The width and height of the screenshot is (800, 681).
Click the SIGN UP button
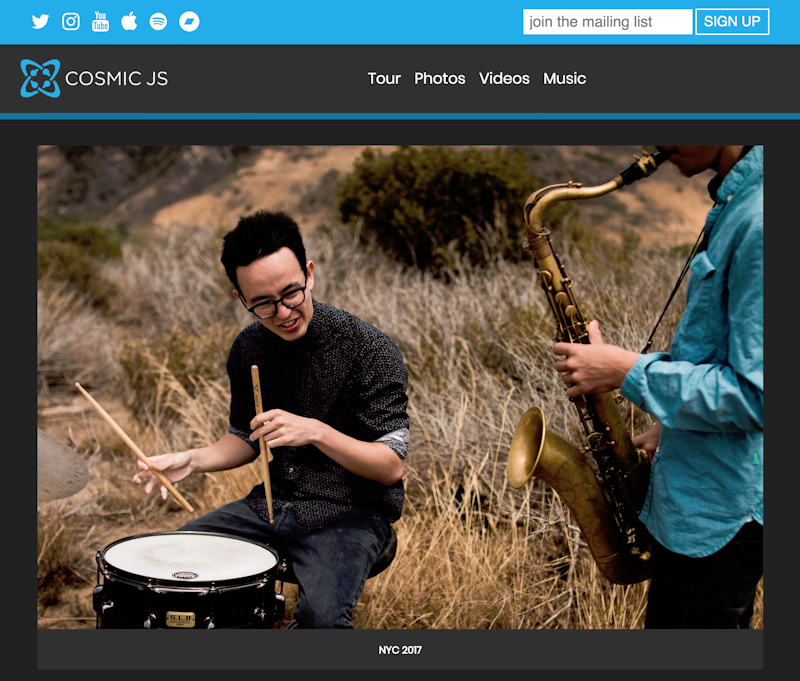tap(732, 21)
